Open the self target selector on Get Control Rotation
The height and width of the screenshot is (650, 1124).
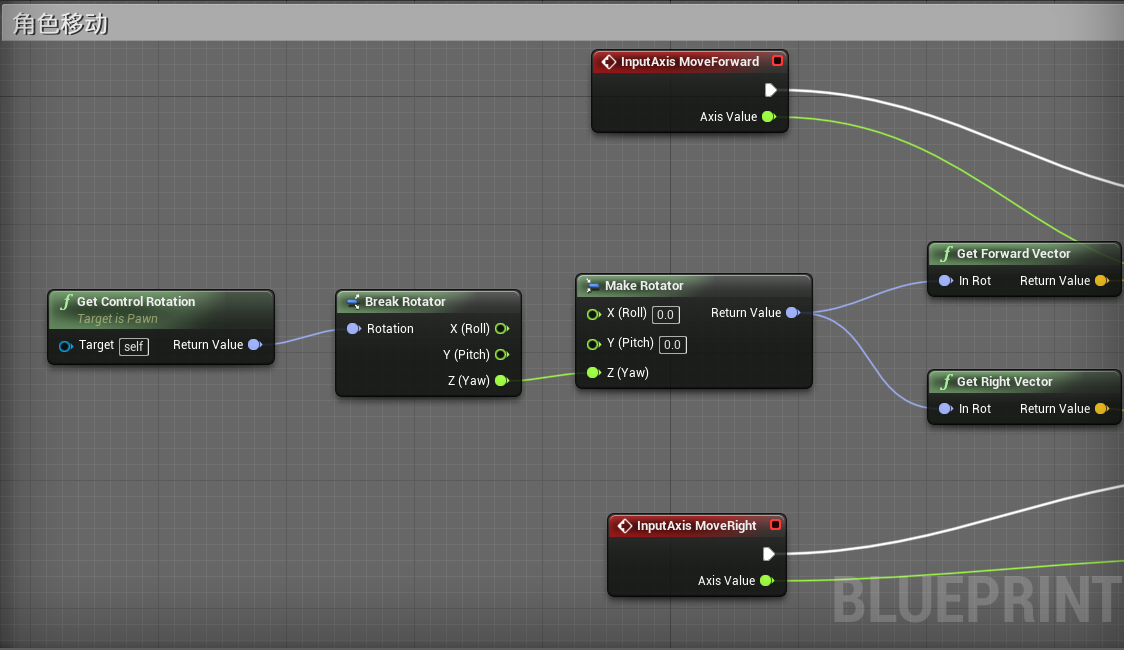[x=133, y=346]
